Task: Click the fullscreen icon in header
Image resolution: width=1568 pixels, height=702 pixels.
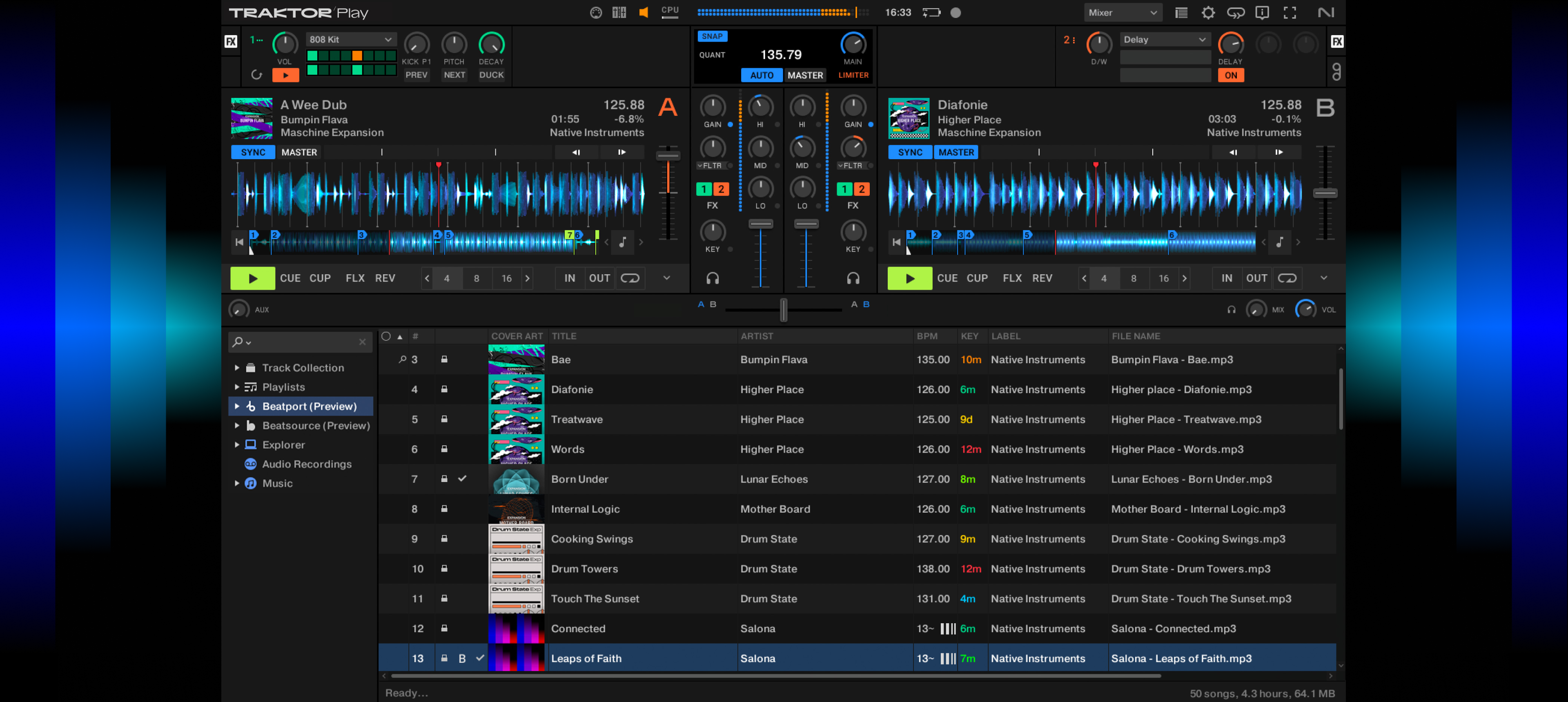Action: [x=1289, y=13]
